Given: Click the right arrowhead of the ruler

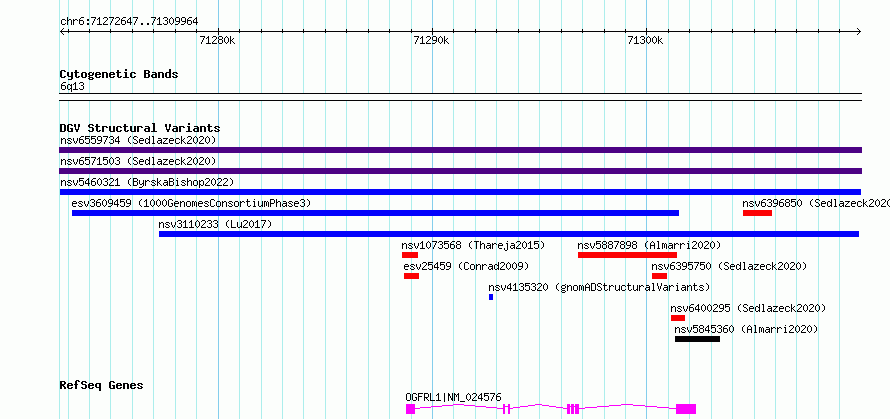Looking at the screenshot, I should pyautogui.click(x=859, y=32).
